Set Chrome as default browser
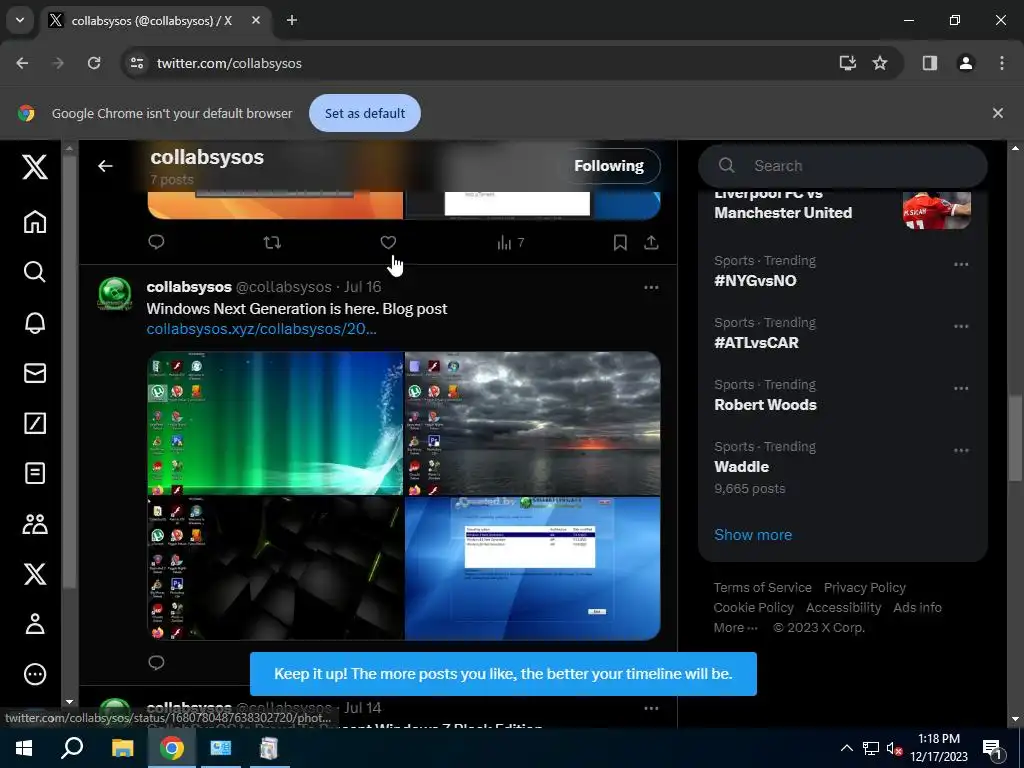 point(364,113)
